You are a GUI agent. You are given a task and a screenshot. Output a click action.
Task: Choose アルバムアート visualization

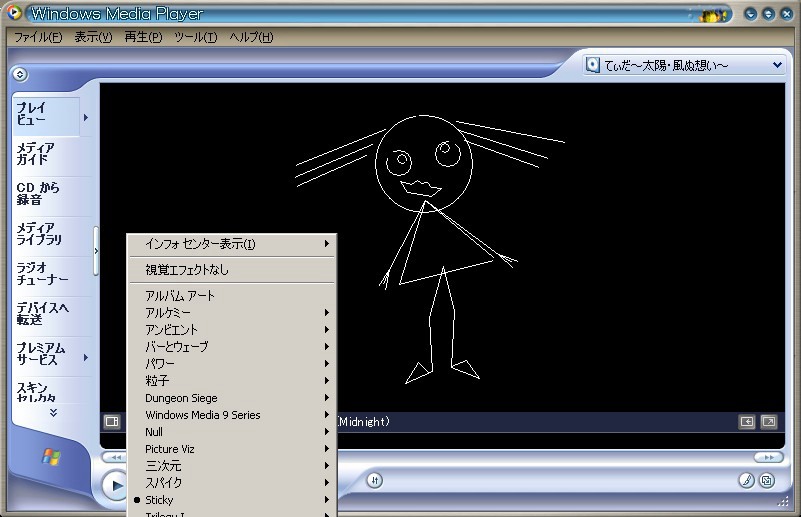click(x=232, y=296)
